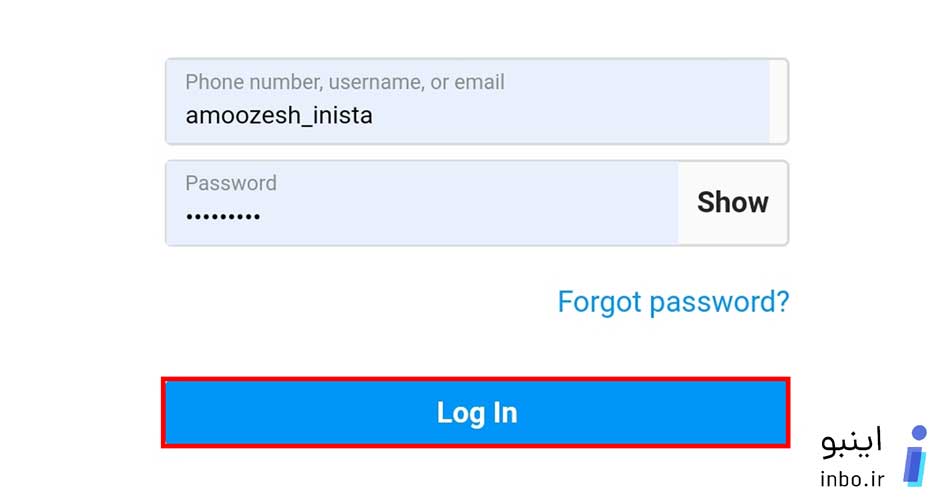This screenshot has width=950, height=500.
Task: Click the "Phone number, username, or email" label
Action: point(345,82)
